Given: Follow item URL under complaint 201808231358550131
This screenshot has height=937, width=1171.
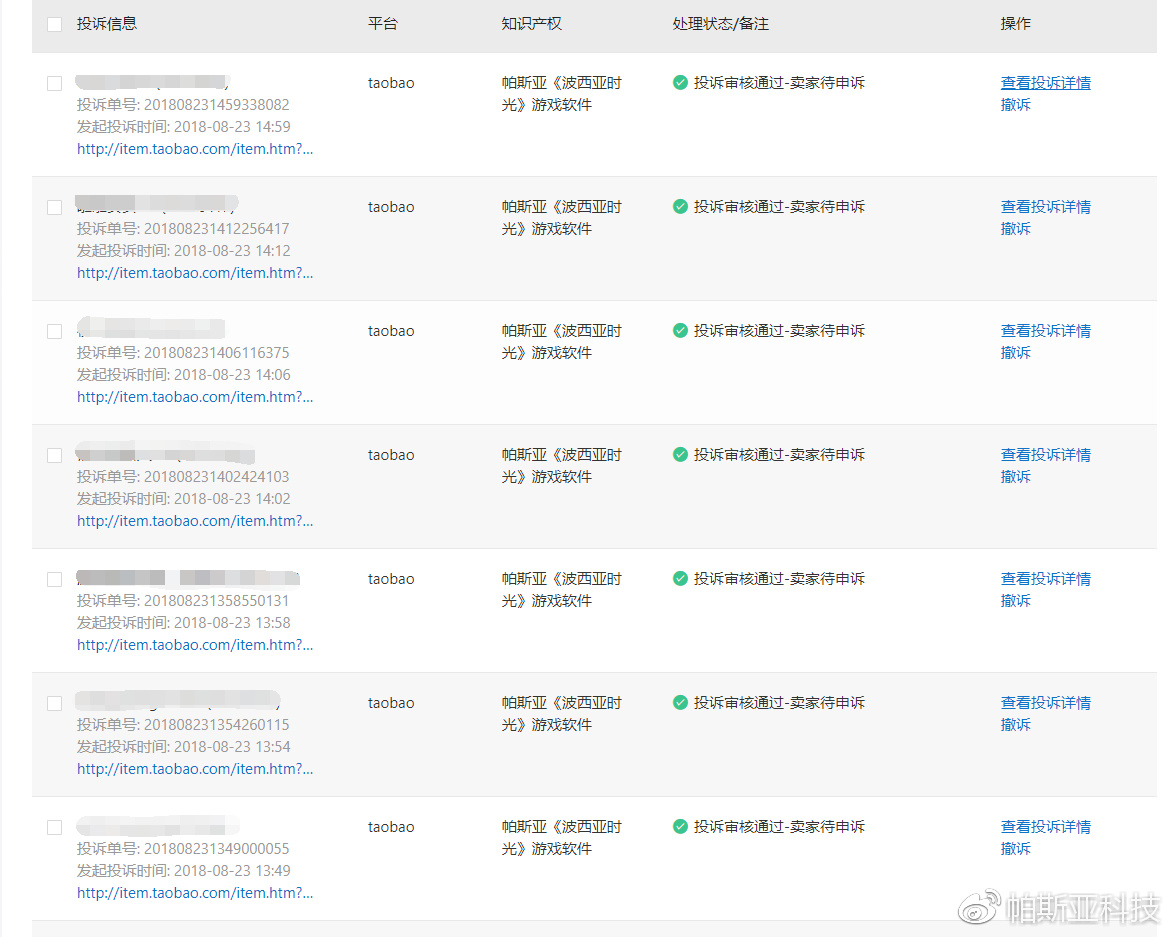Looking at the screenshot, I should (195, 644).
